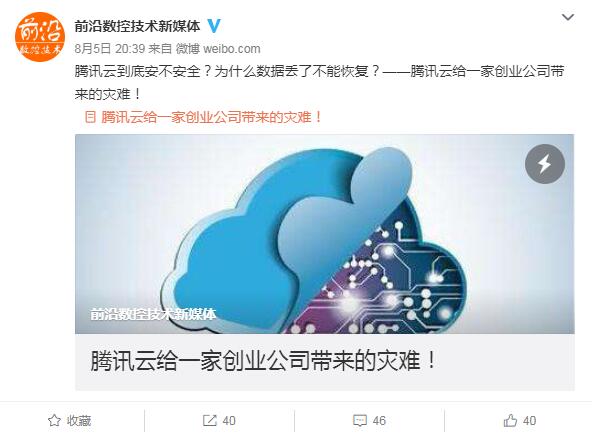Click the 前沿数控技术新媒体 watermark on image
This screenshot has height=434, width=592.
153,314
